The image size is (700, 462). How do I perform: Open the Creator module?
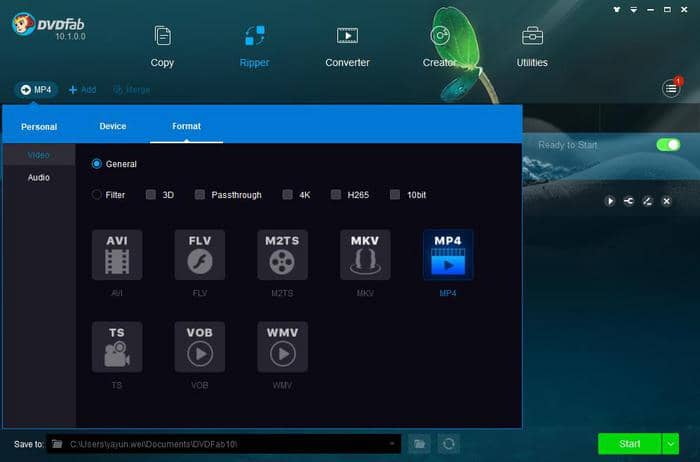(439, 46)
